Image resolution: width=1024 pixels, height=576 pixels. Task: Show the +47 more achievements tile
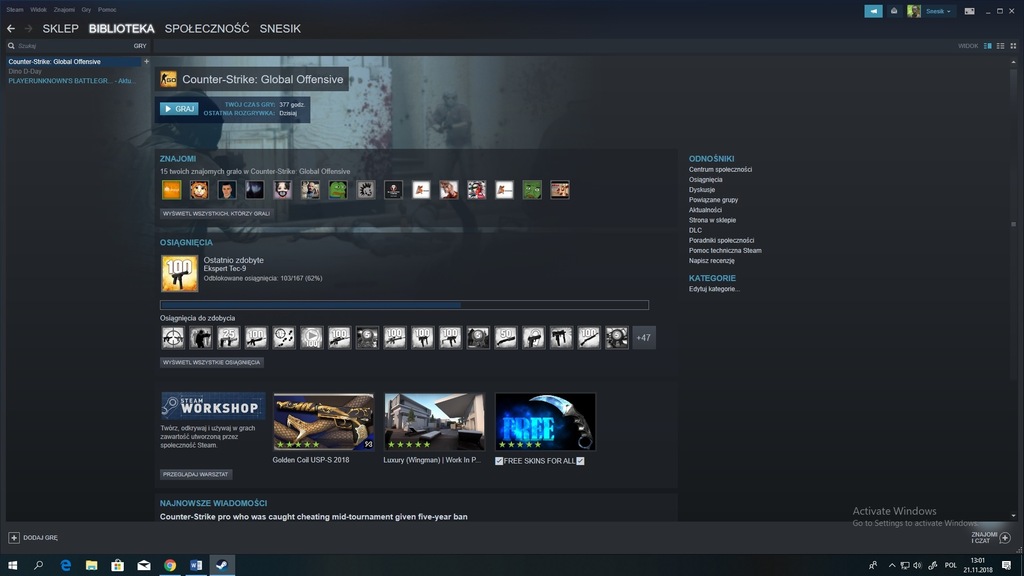644,338
